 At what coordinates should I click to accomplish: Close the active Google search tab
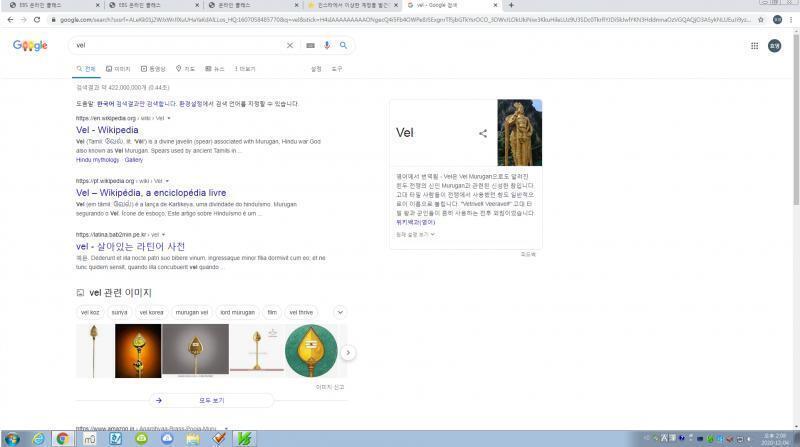click(495, 5)
